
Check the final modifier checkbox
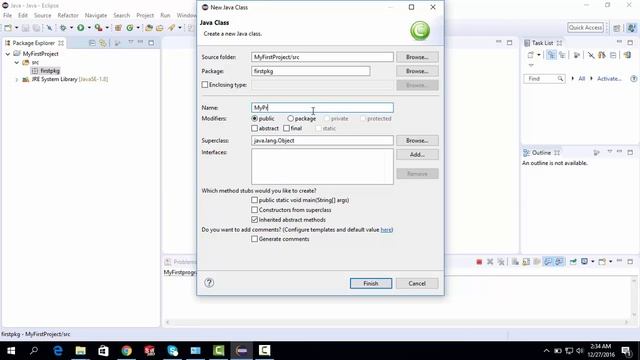point(287,128)
